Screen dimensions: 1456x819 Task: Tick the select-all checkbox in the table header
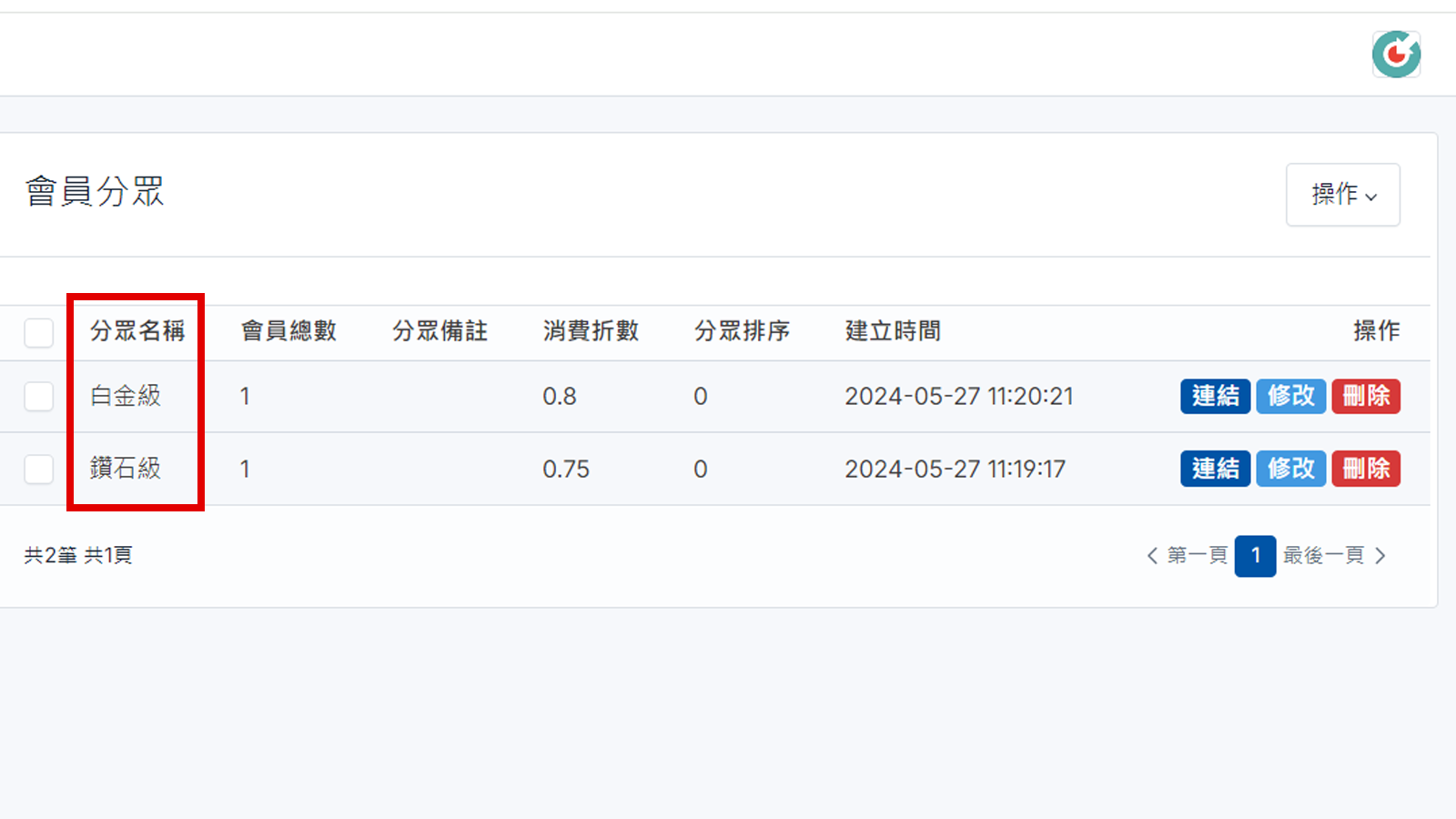click(x=39, y=333)
